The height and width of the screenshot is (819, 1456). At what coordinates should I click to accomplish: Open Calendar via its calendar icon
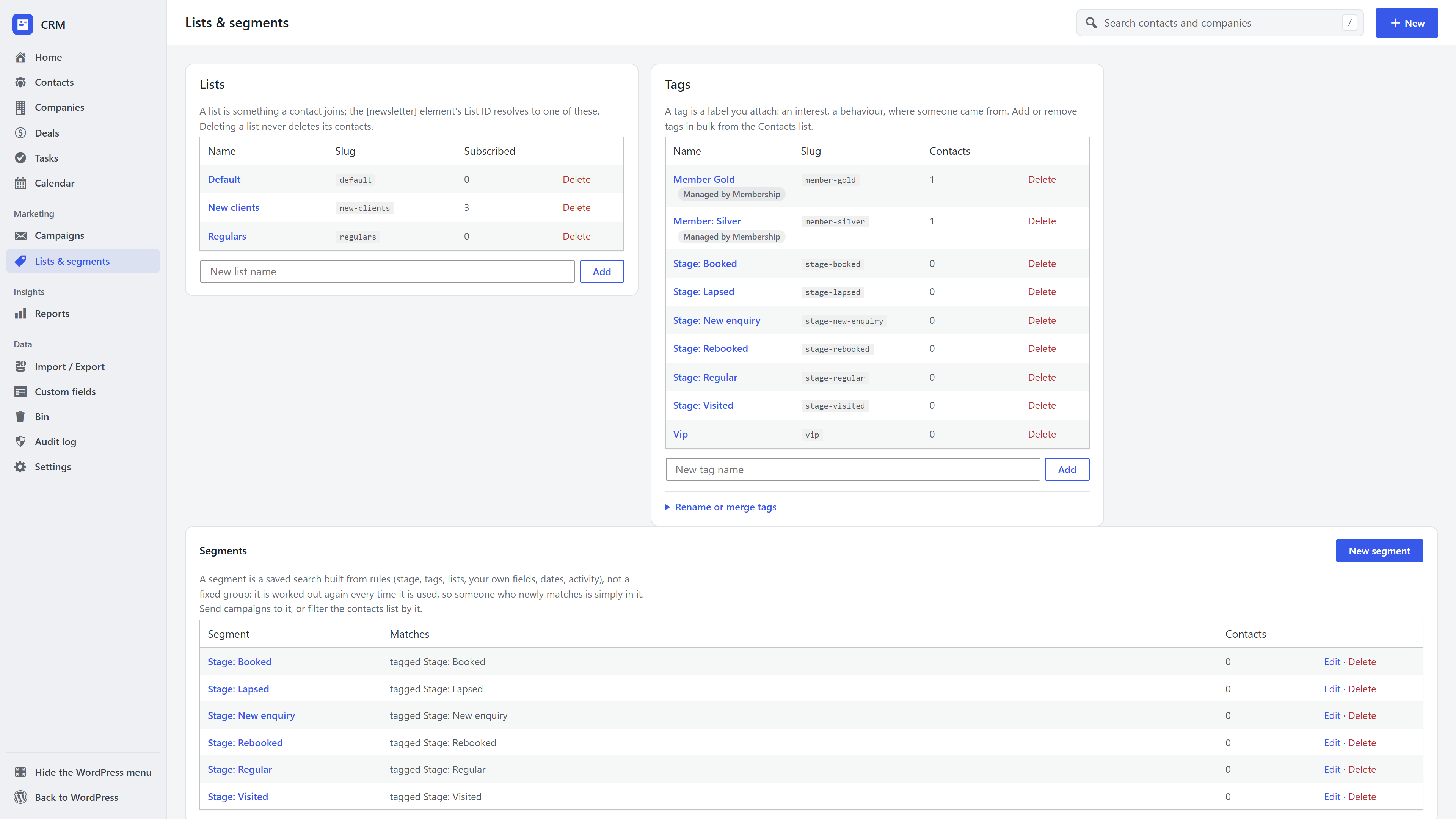coord(21,183)
